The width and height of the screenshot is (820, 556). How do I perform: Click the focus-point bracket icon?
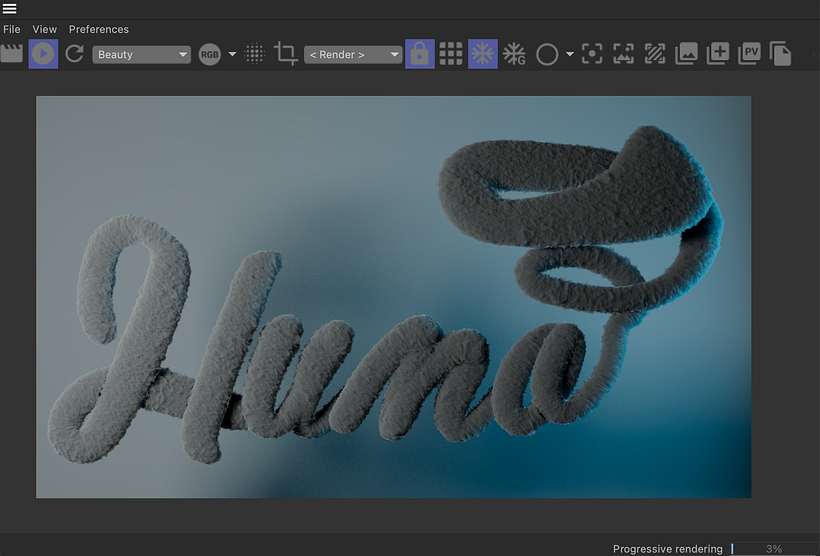click(592, 54)
